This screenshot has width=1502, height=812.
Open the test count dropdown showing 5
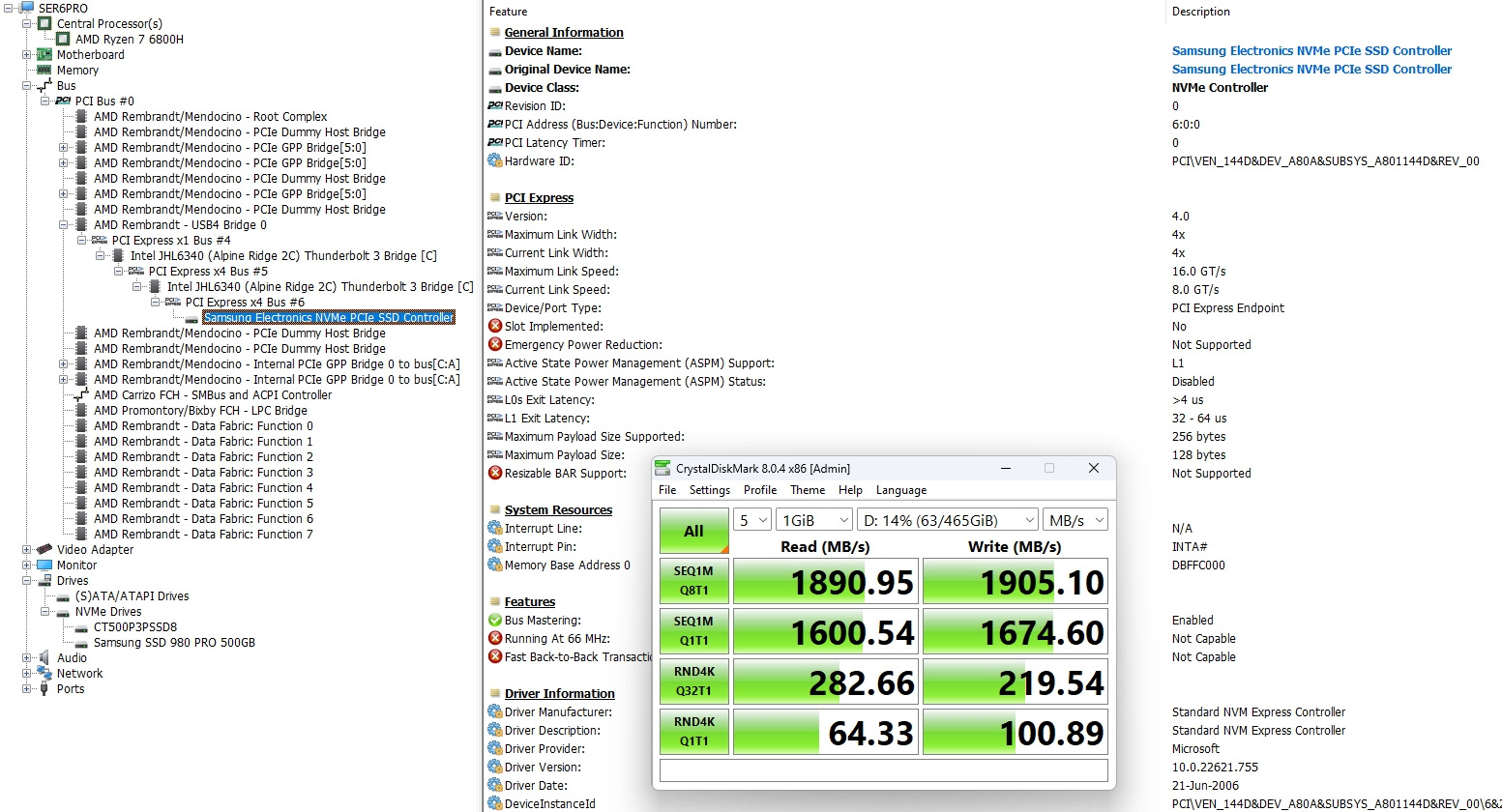[x=752, y=520]
